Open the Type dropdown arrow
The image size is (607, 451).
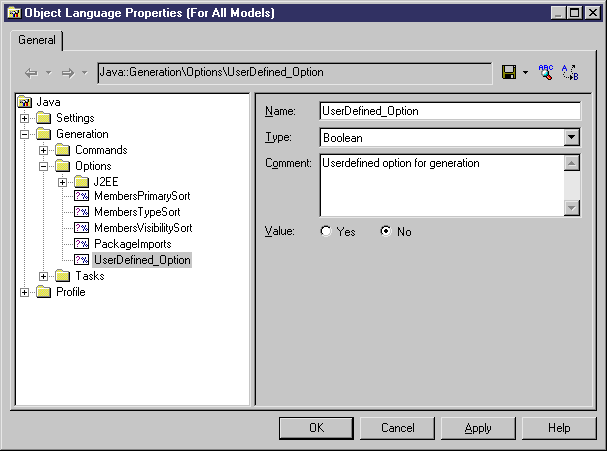pos(571,137)
